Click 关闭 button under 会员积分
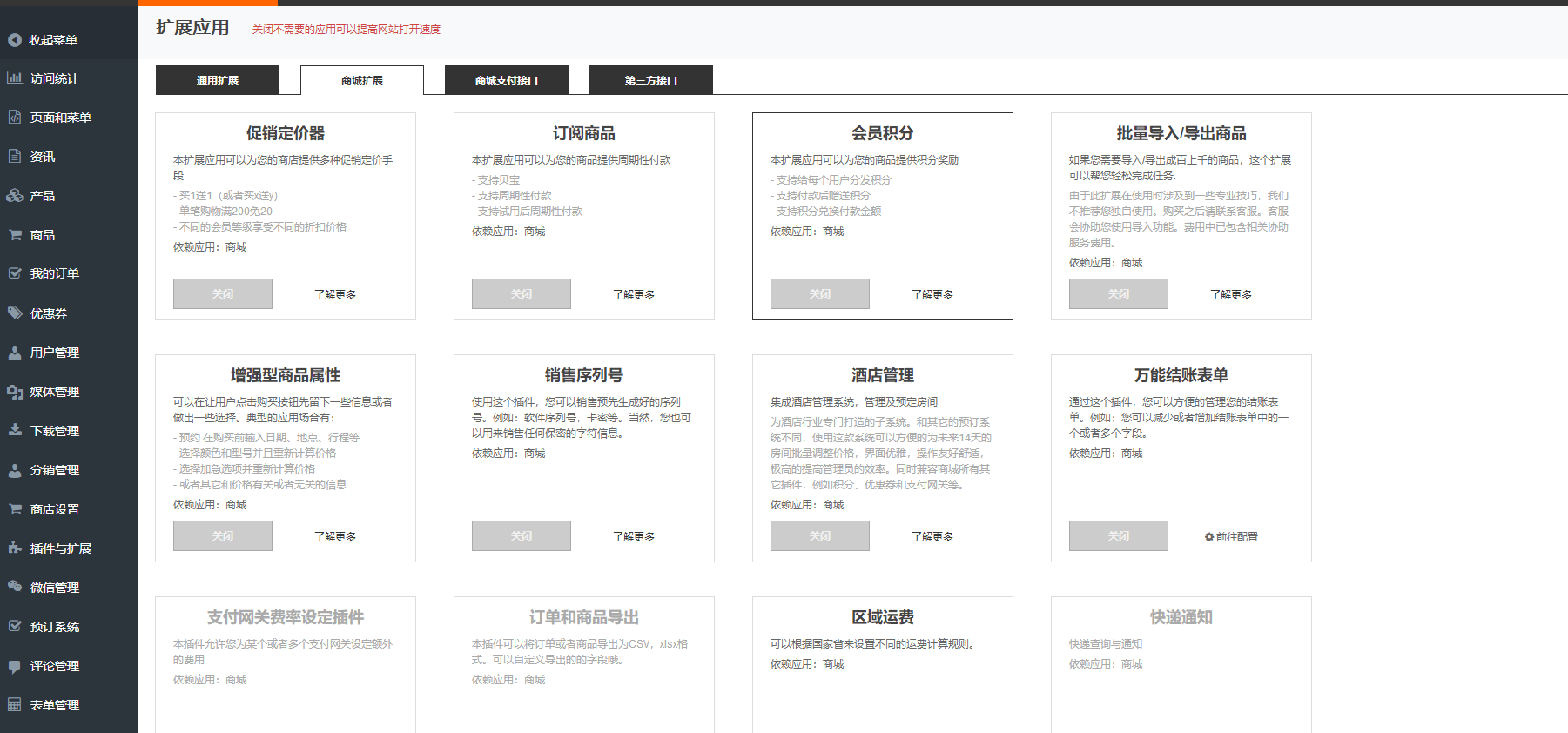Image resolution: width=1568 pixels, height=733 pixels. 820,294
